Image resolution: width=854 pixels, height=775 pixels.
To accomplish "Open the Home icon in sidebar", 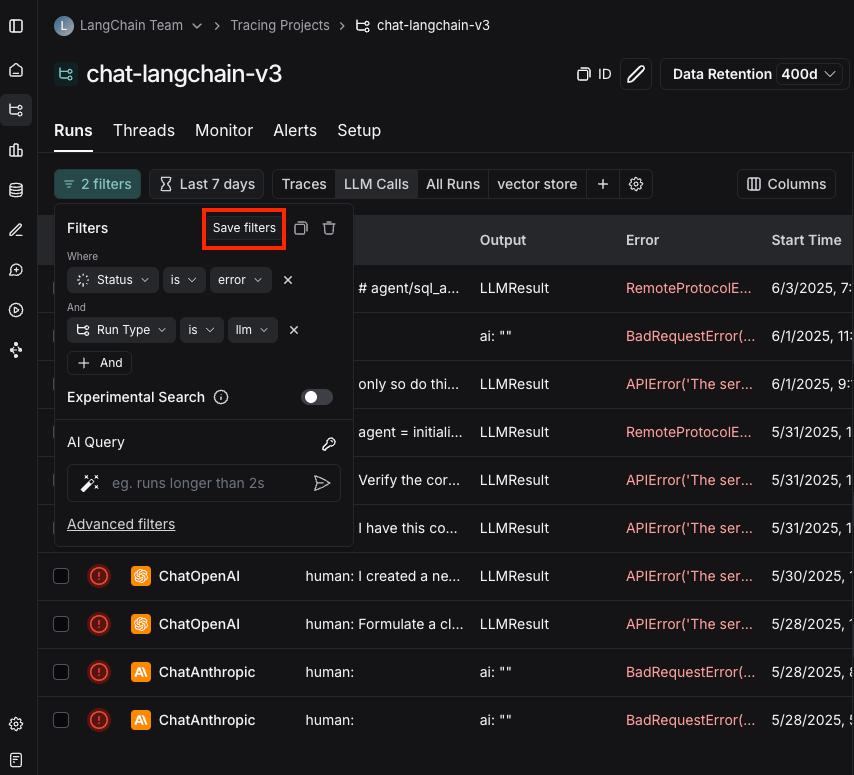I will point(16,70).
